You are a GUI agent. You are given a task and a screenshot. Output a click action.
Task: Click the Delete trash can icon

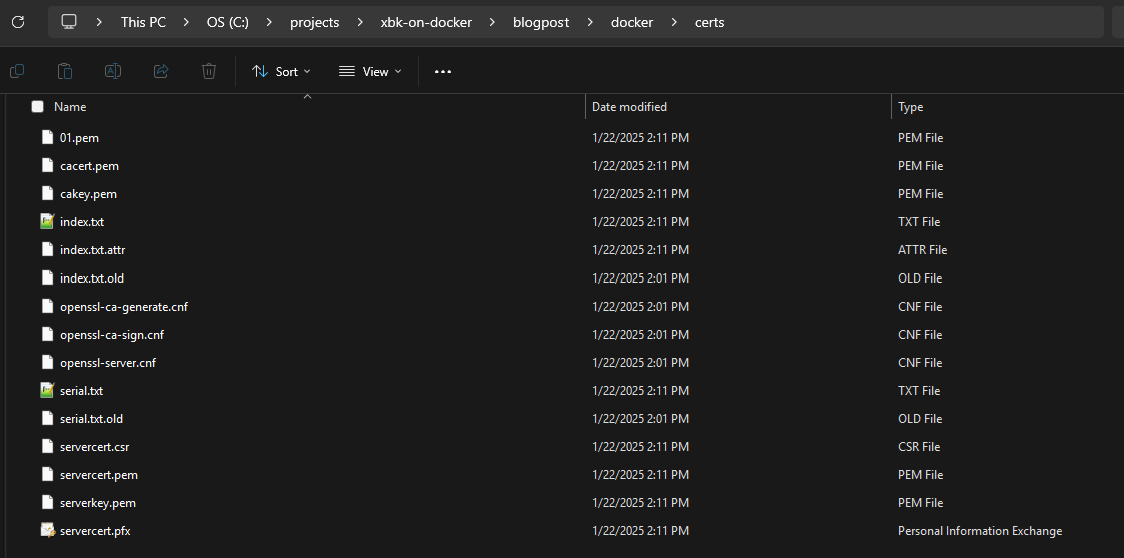click(x=209, y=71)
